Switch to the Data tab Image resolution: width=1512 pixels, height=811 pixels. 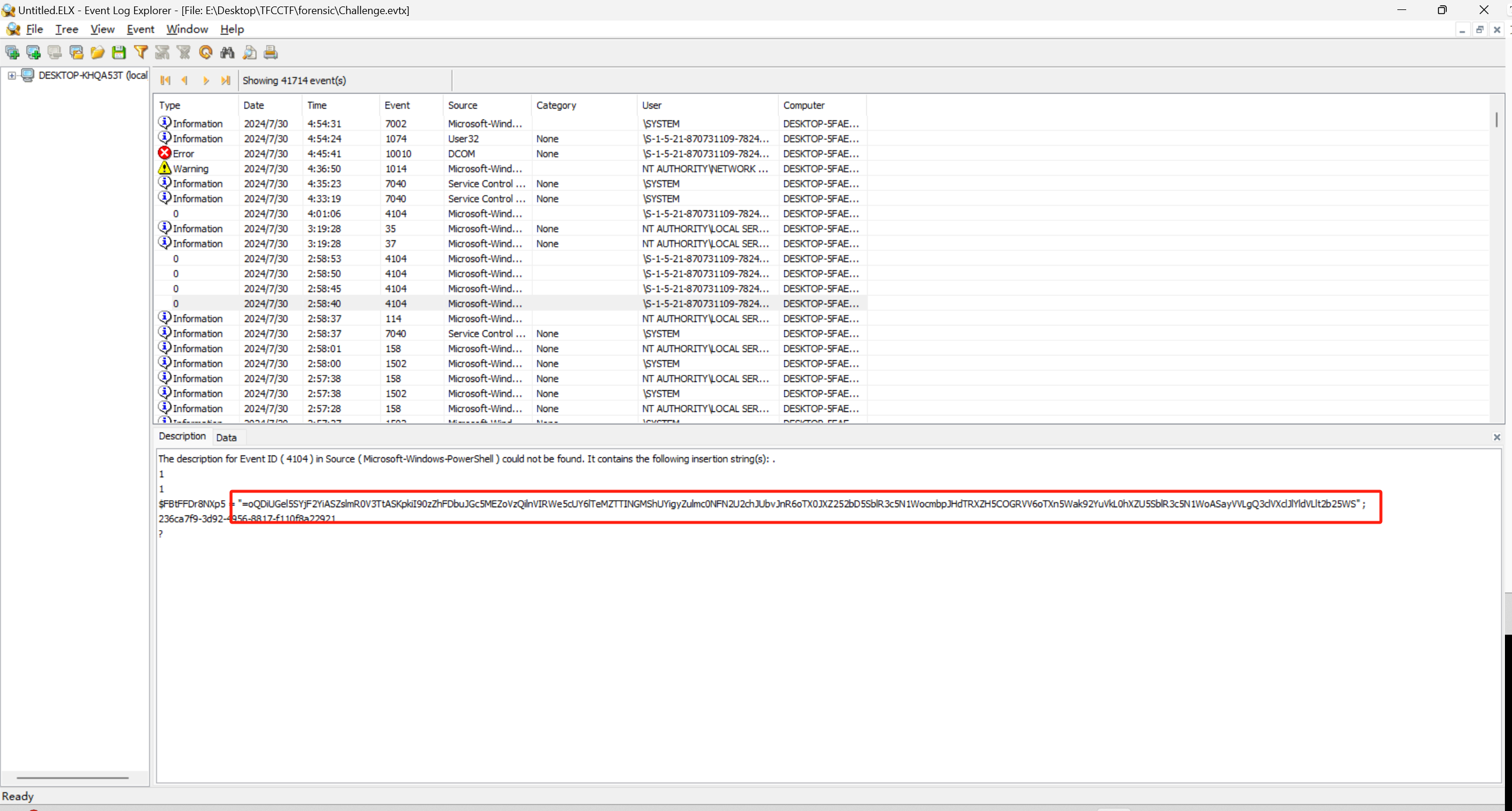pyautogui.click(x=226, y=437)
